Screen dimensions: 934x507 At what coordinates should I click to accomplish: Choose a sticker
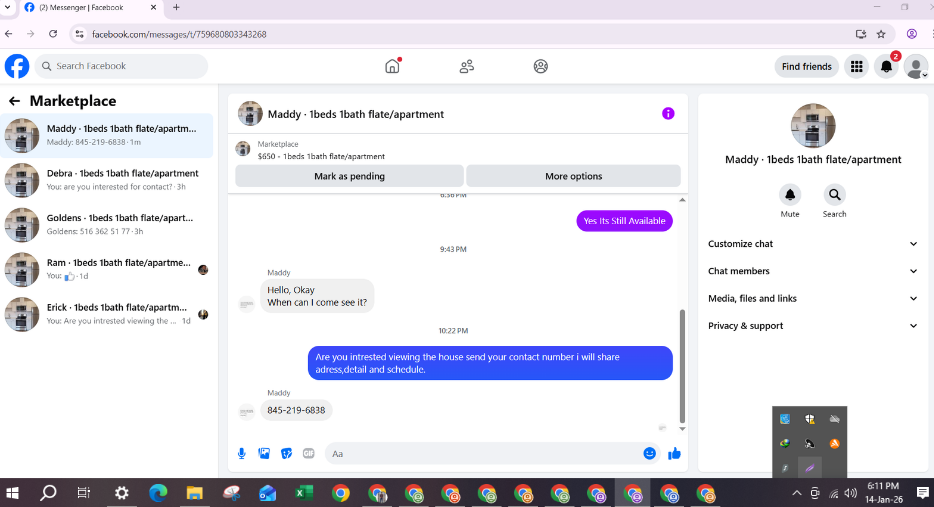point(287,453)
